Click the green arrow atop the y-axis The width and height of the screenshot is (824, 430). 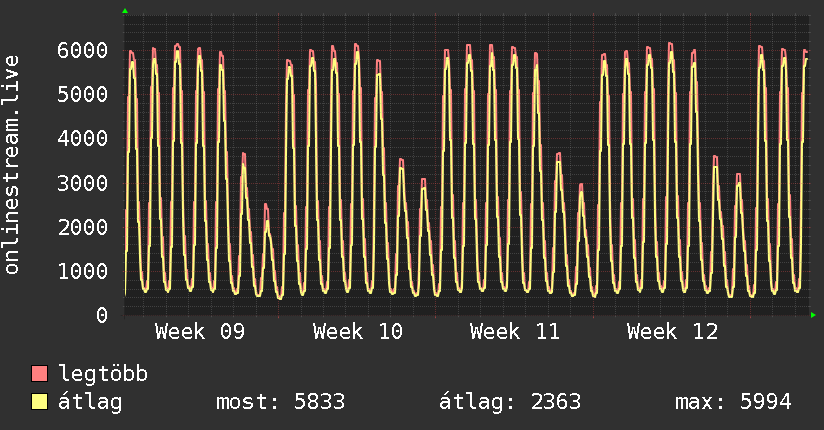click(x=125, y=11)
